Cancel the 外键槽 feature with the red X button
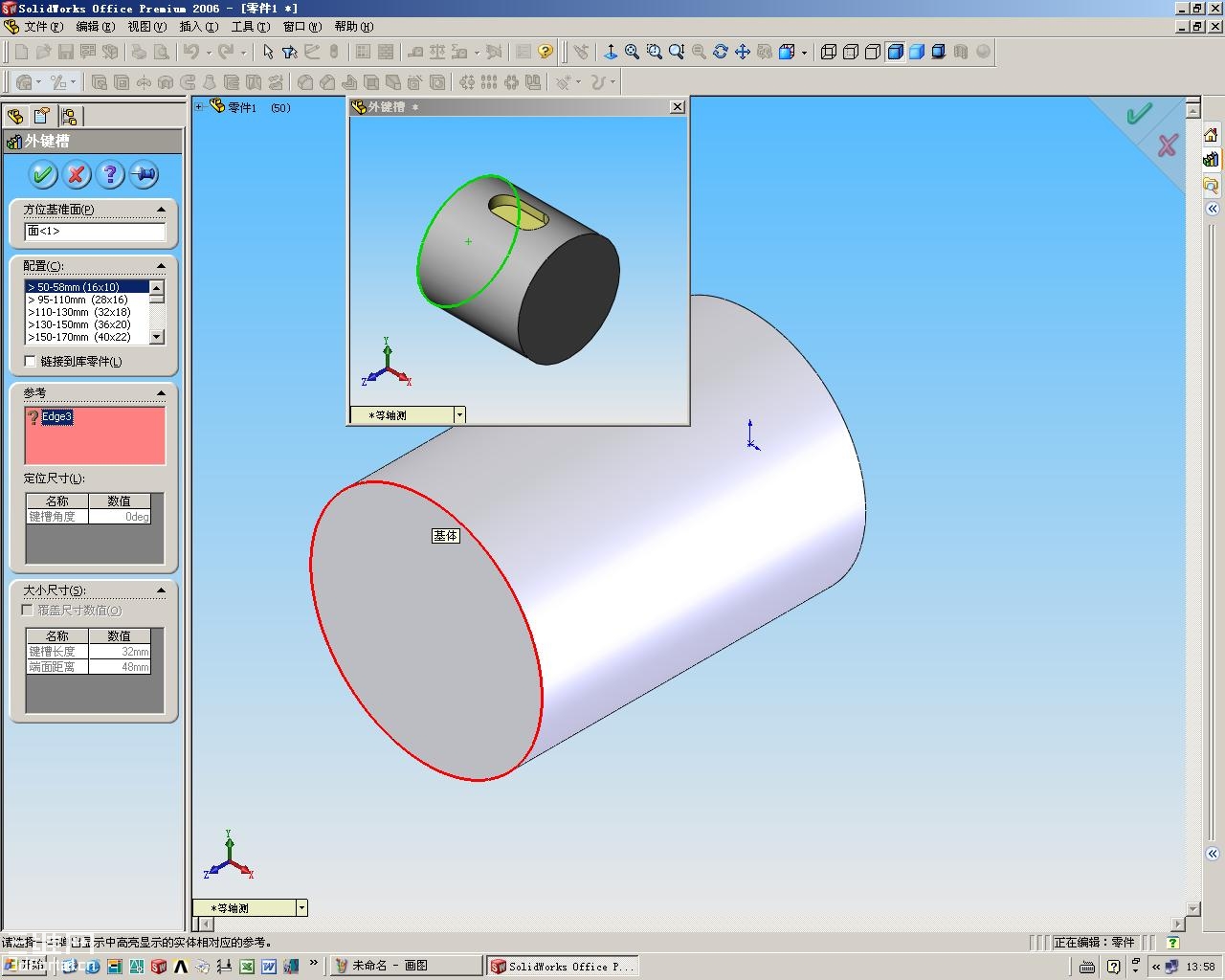This screenshot has height=980, width=1225. (x=77, y=174)
